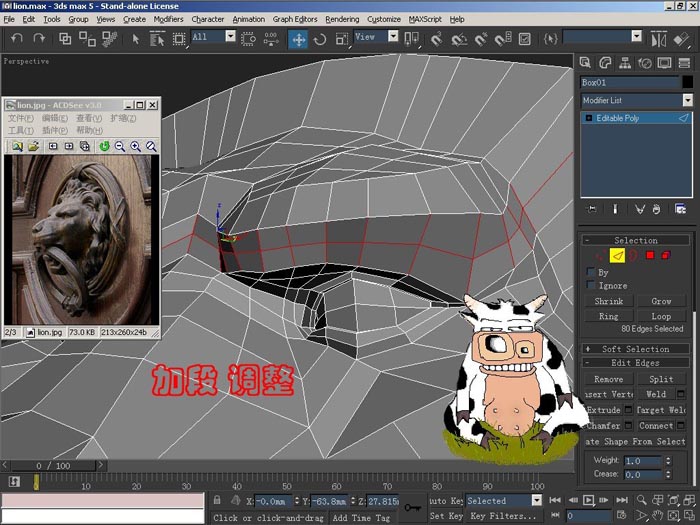Switch to the Utilities command panel
Image resolution: width=700 pixels, height=525 pixels.
point(684,62)
